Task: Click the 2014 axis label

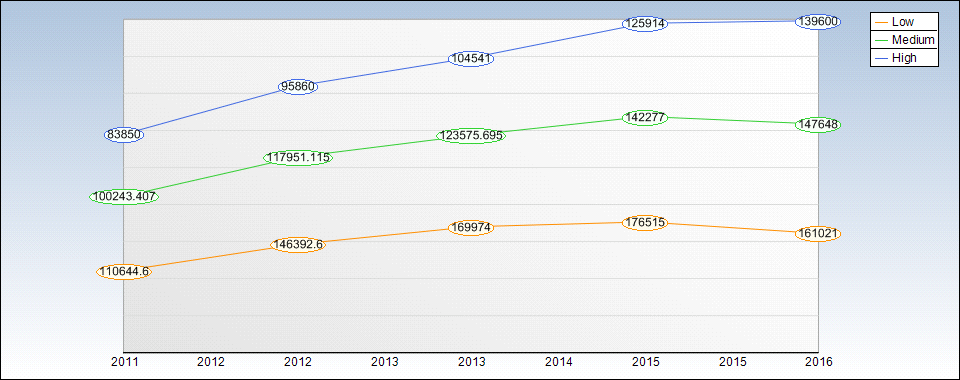Action: (558, 362)
